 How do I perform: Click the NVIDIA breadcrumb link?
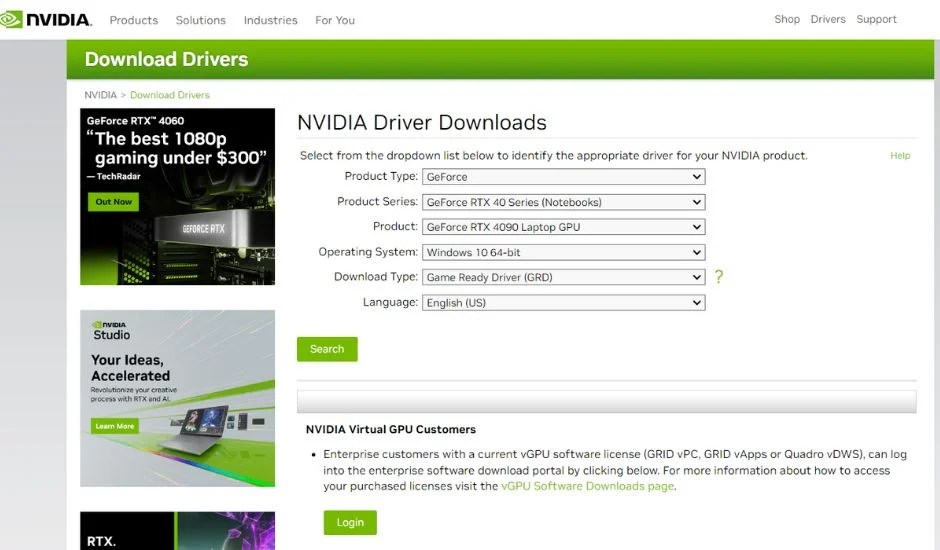point(100,95)
